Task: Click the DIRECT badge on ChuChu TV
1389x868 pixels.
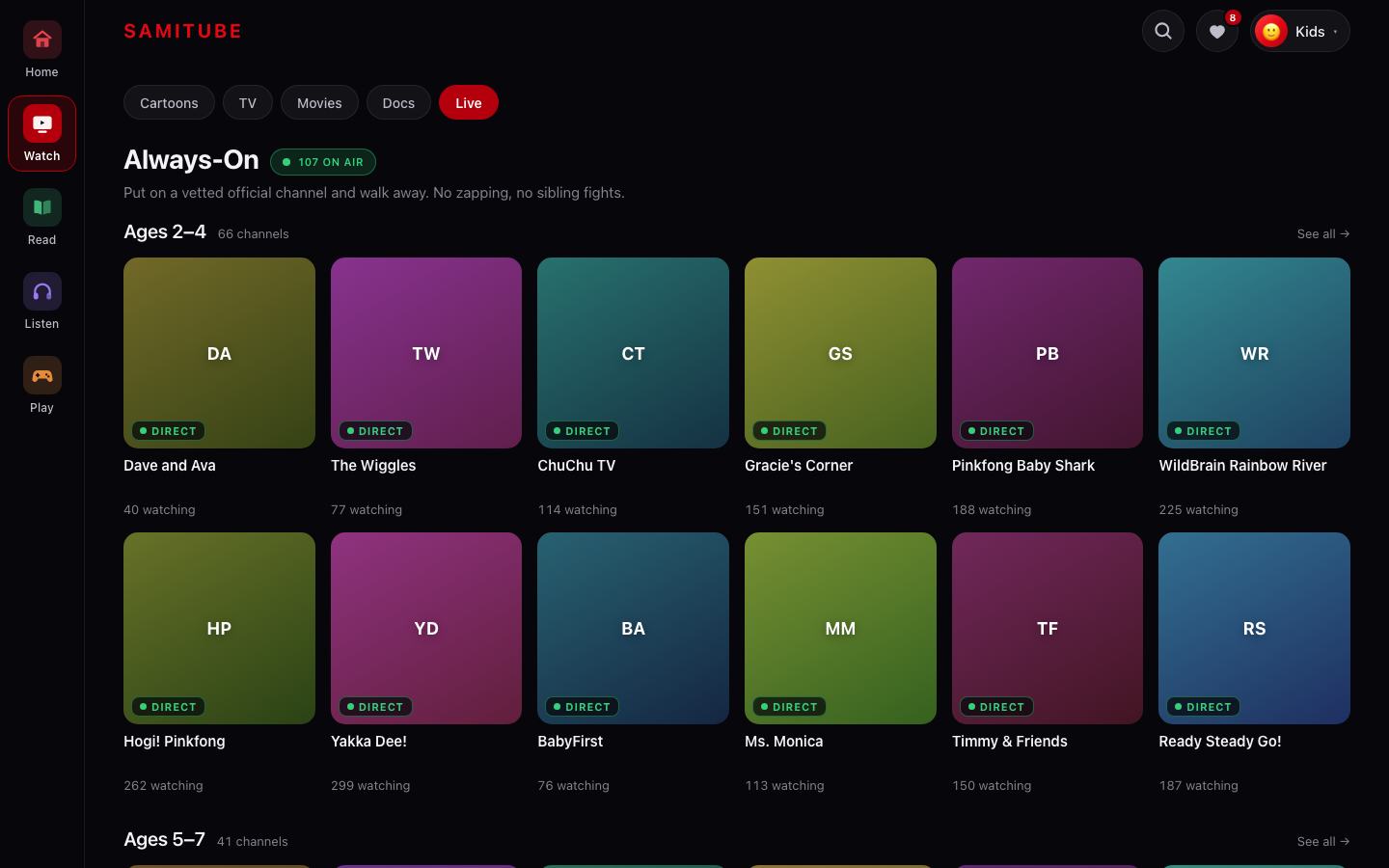Action: click(x=582, y=431)
